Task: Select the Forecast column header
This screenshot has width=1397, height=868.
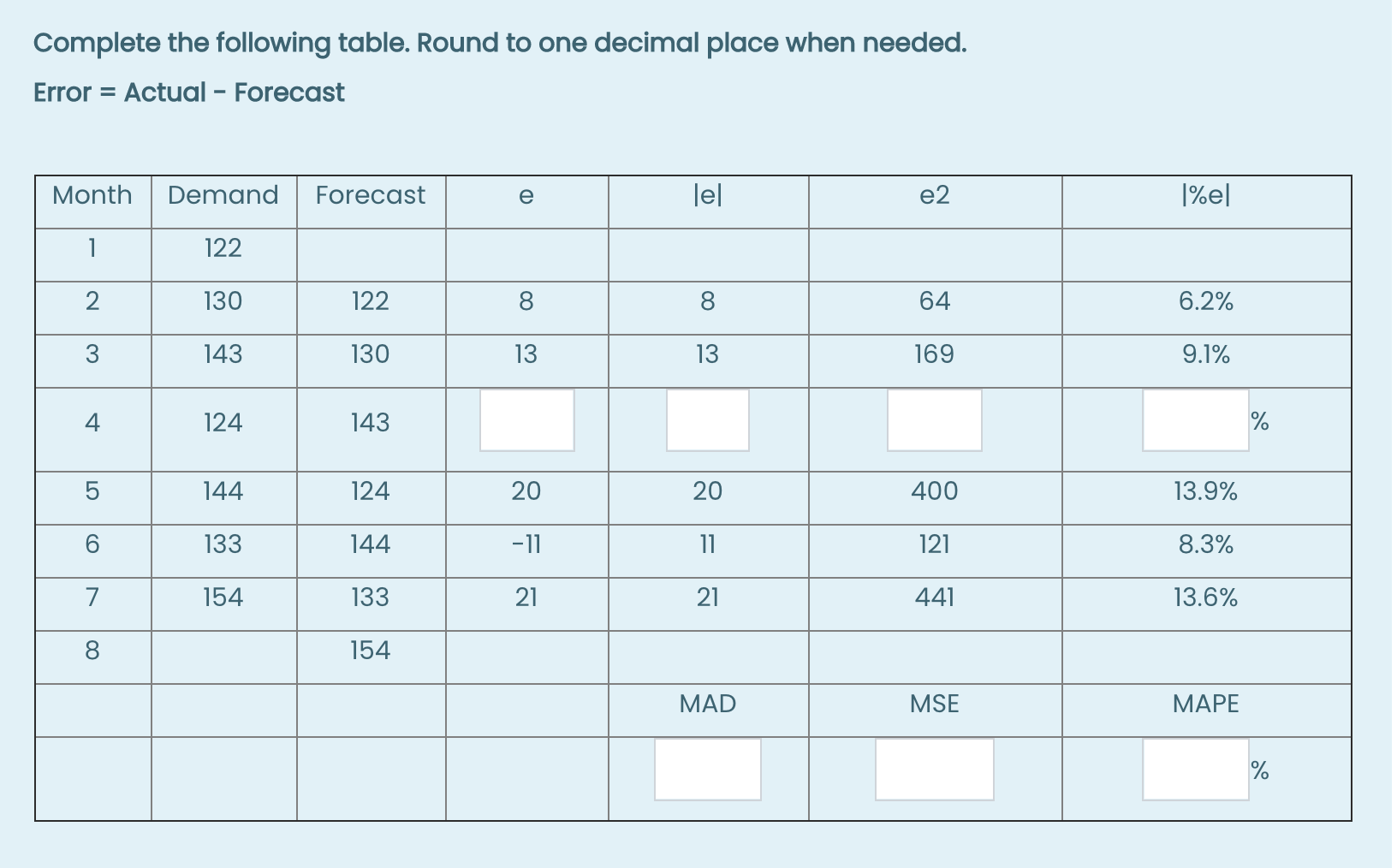Action: 371,196
